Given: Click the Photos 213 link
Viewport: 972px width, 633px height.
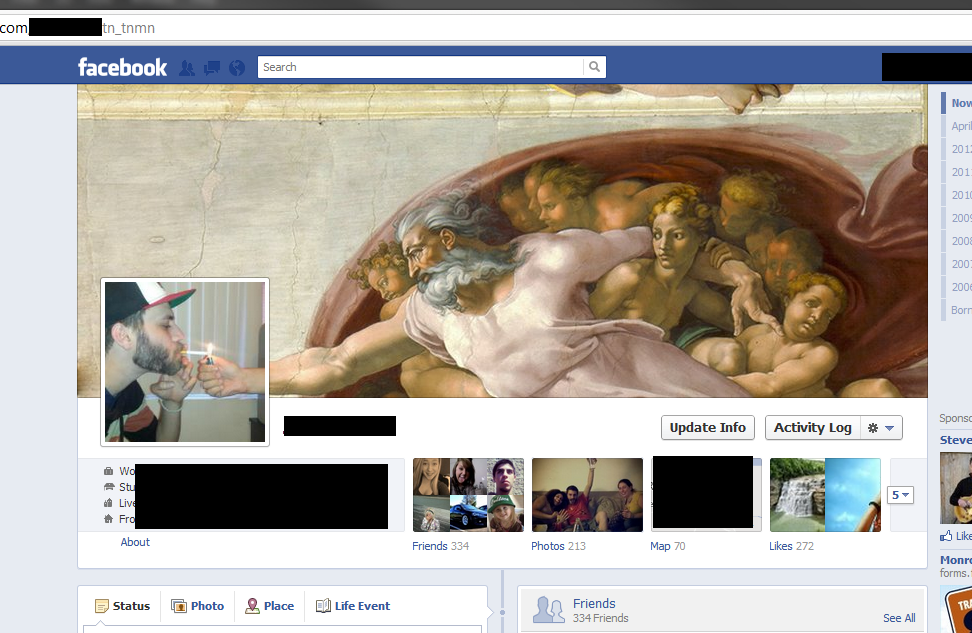Looking at the screenshot, I should [x=558, y=546].
